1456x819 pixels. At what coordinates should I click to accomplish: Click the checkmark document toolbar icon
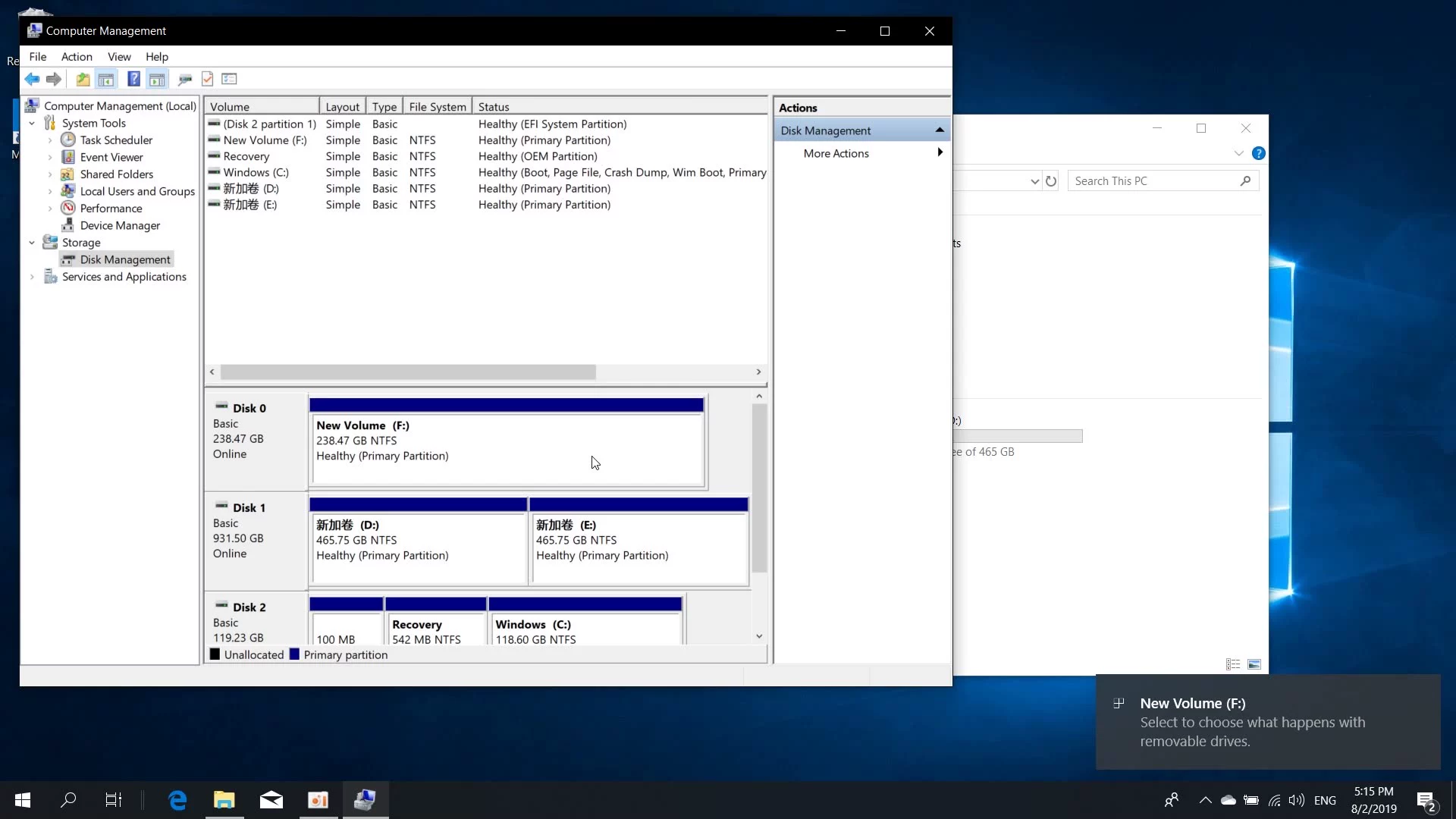(x=207, y=79)
